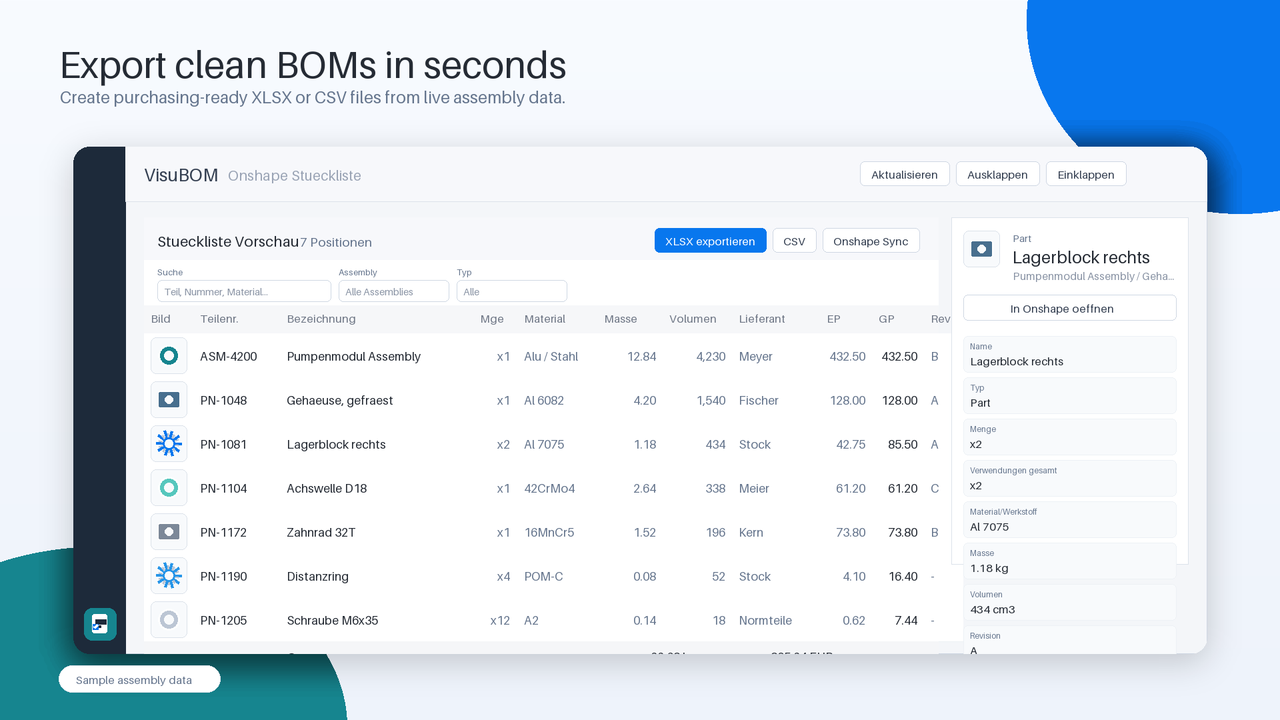Click the Einklappen button
Screen dimensions: 1280x720
(x=1086, y=174)
